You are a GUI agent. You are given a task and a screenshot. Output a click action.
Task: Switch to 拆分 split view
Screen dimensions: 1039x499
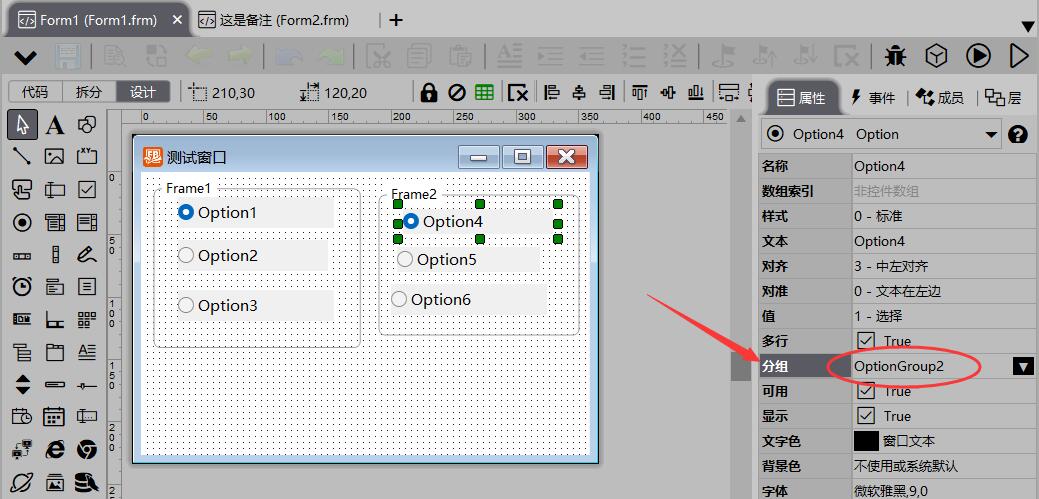pos(89,92)
